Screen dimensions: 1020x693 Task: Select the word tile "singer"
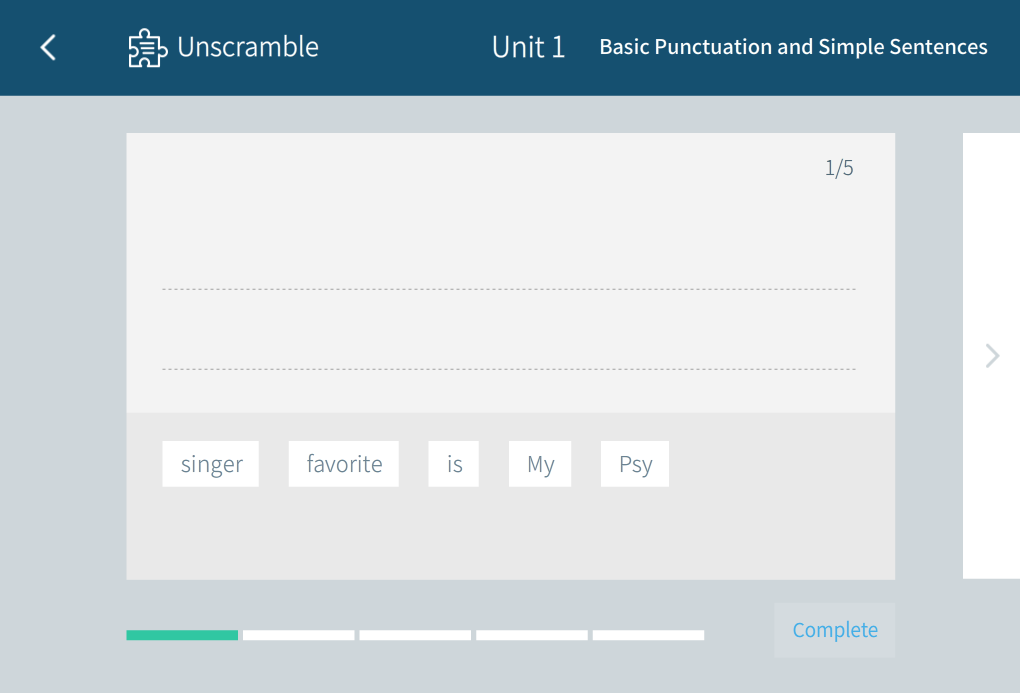(x=211, y=464)
